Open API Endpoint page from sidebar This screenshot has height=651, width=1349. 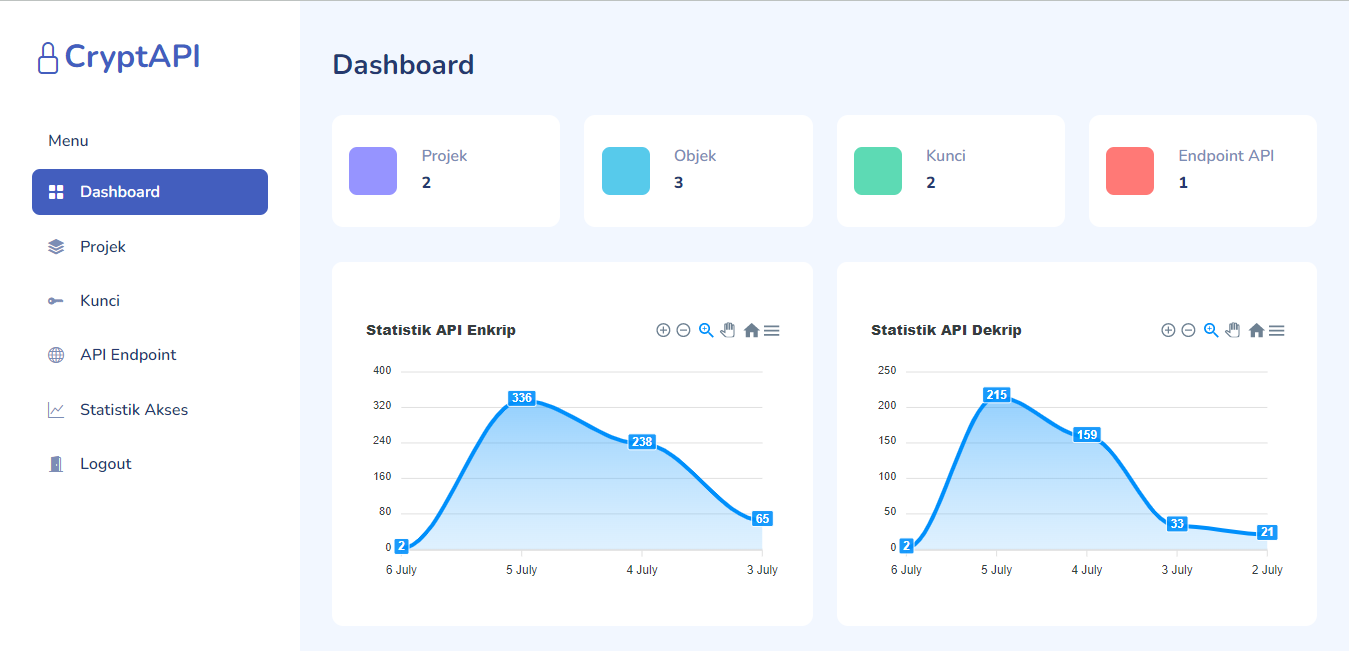[128, 355]
